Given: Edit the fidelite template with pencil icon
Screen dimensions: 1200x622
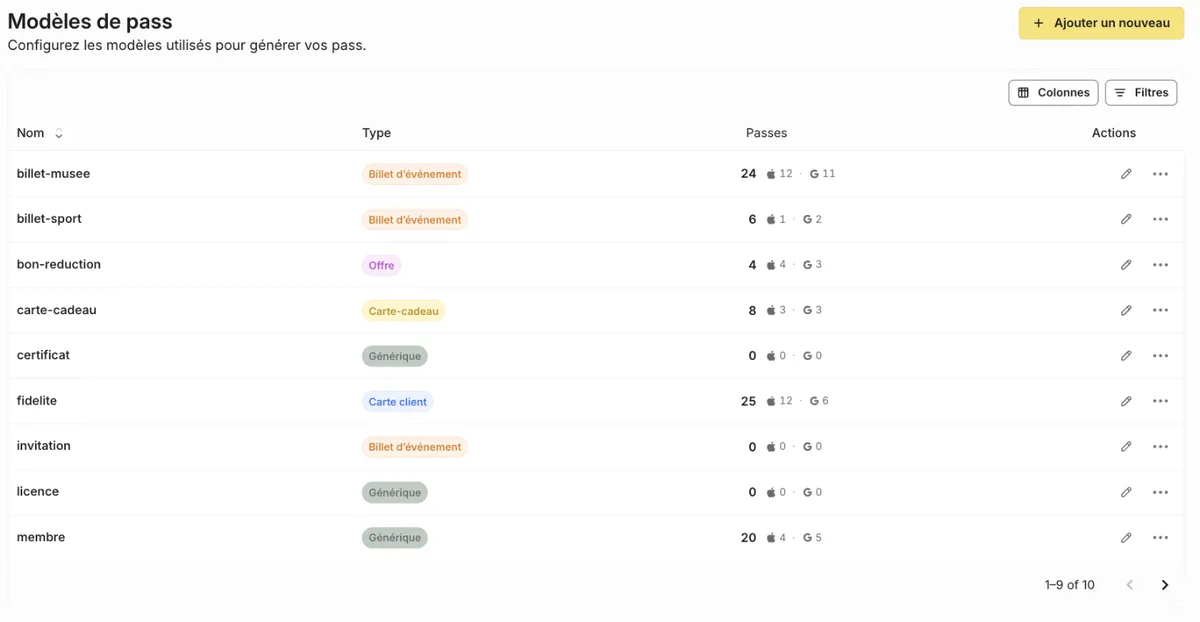Looking at the screenshot, I should (x=1126, y=401).
